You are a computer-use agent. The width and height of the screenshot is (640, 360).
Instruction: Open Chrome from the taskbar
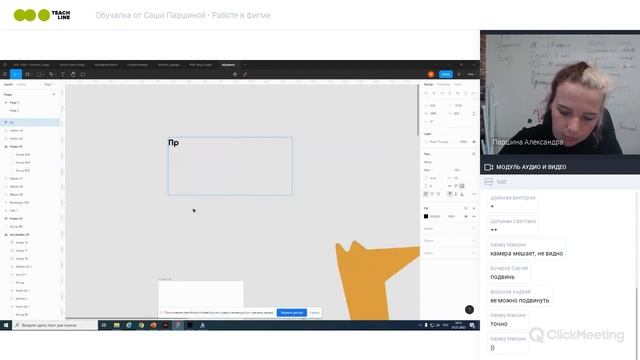pos(141,325)
